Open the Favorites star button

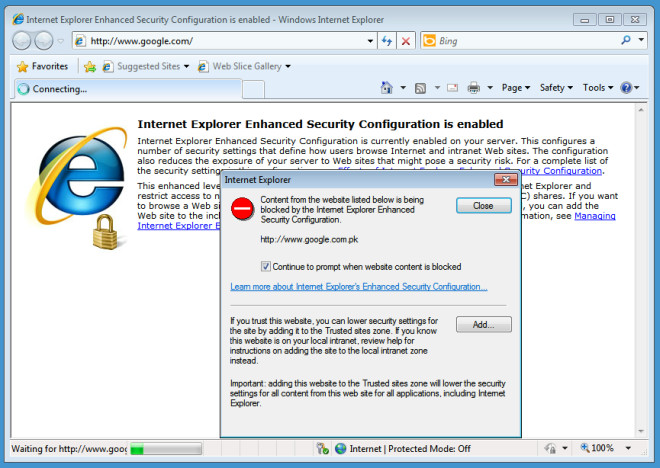pyautogui.click(x=42, y=66)
